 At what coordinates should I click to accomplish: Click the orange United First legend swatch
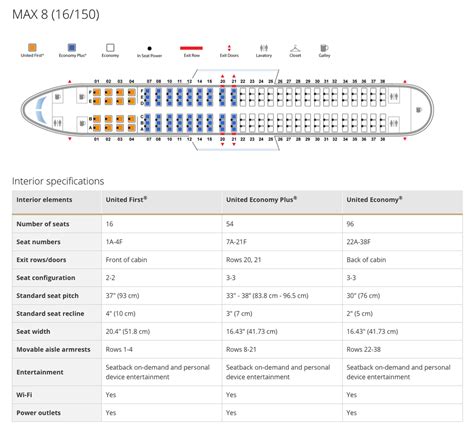pos(32,48)
